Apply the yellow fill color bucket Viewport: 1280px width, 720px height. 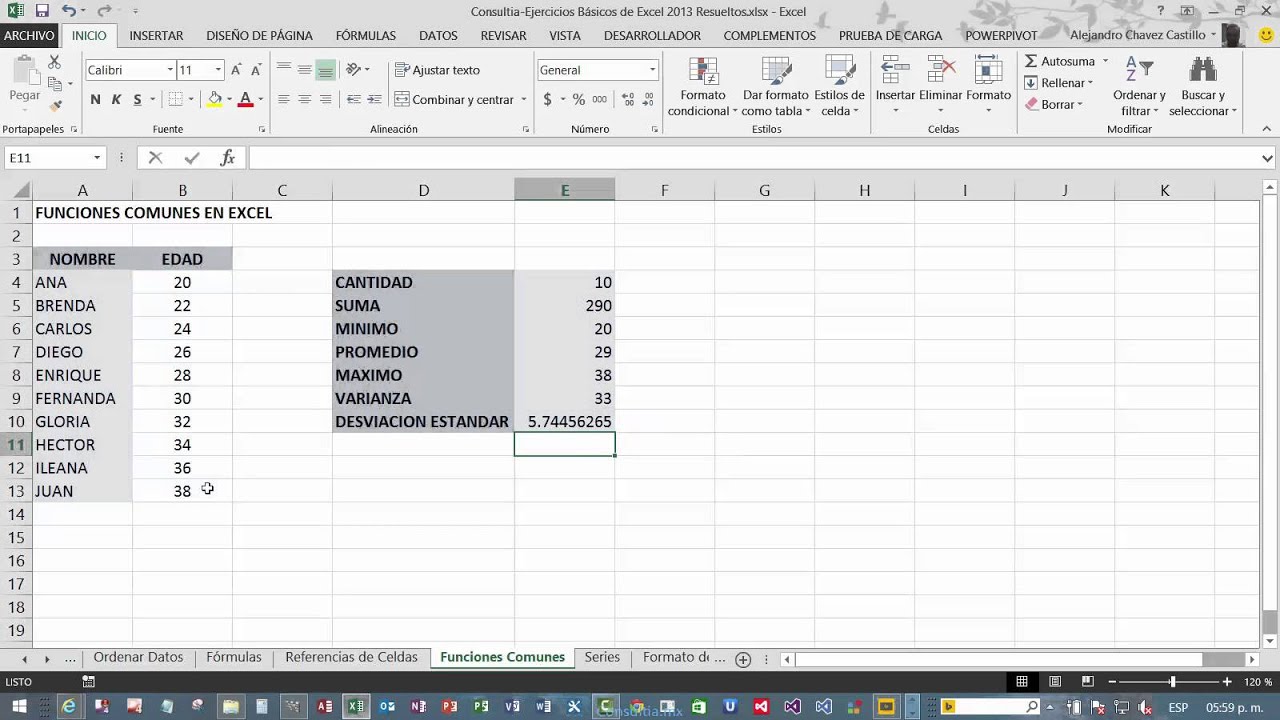click(214, 99)
